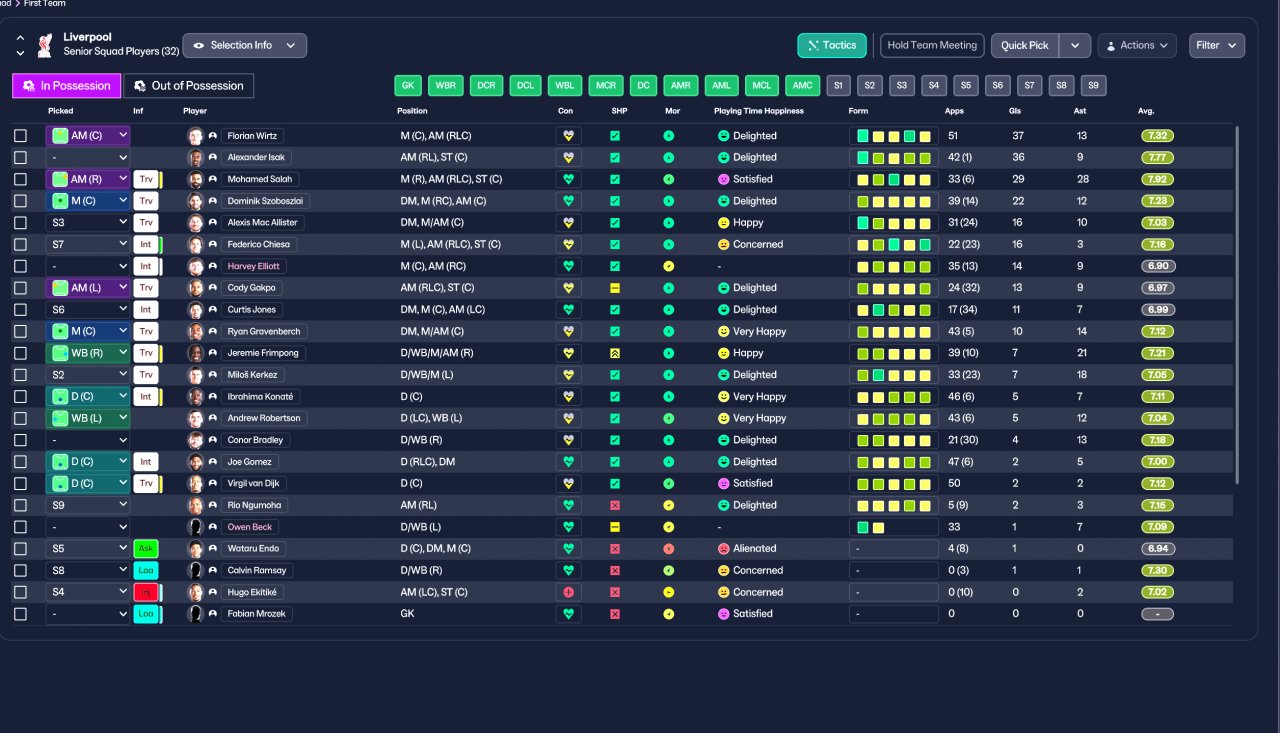Image resolution: width=1280 pixels, height=733 pixels.
Task: Open the Actions menu
Action: click(1136, 45)
